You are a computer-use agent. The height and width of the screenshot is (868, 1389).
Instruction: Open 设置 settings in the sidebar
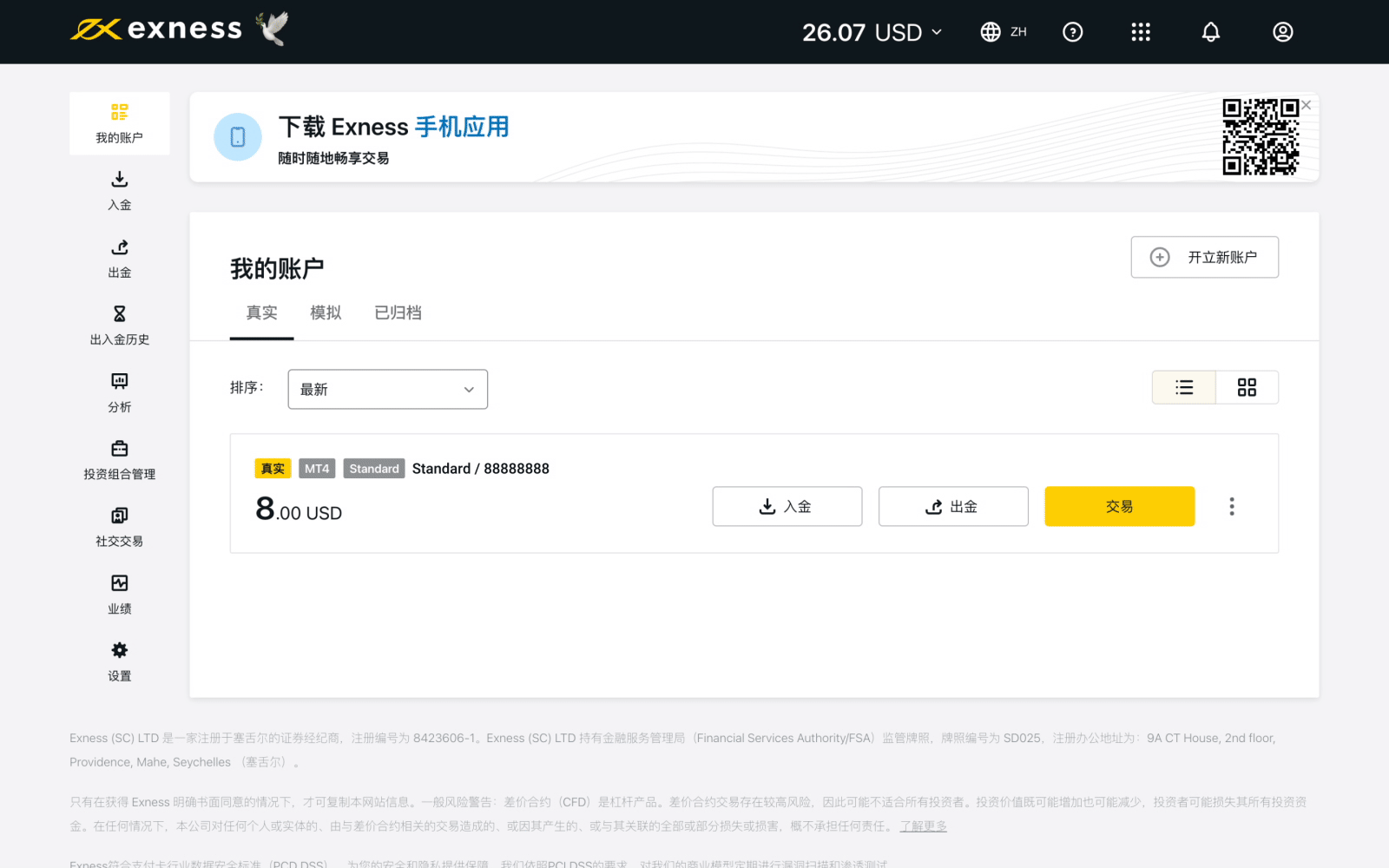coord(120,662)
